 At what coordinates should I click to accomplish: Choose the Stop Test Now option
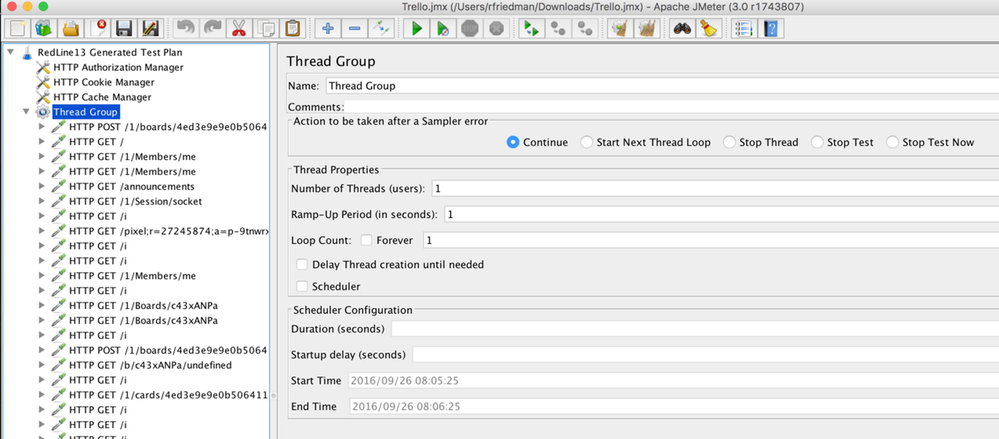click(893, 142)
